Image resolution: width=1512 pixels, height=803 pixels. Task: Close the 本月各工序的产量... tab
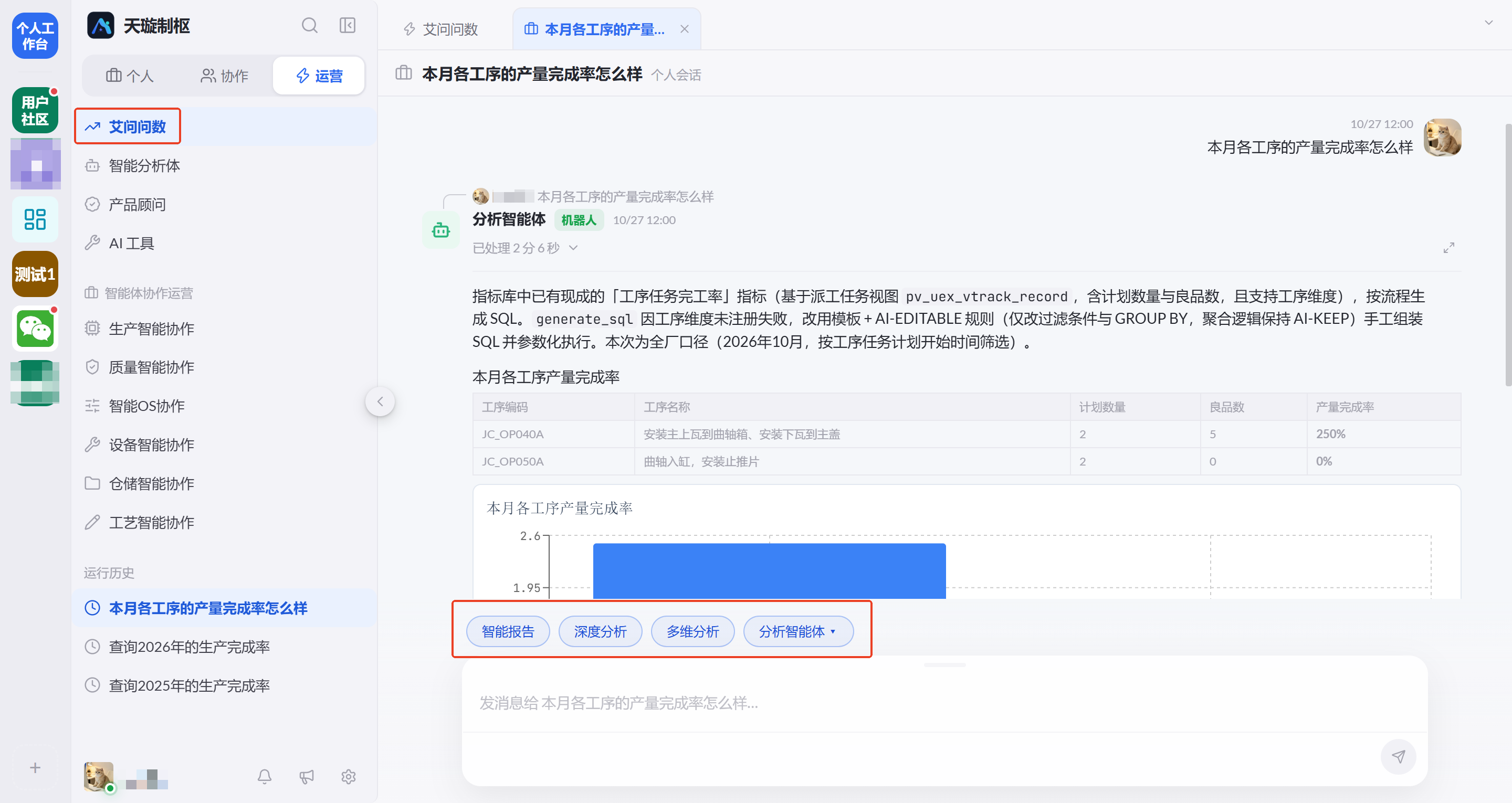(685, 29)
